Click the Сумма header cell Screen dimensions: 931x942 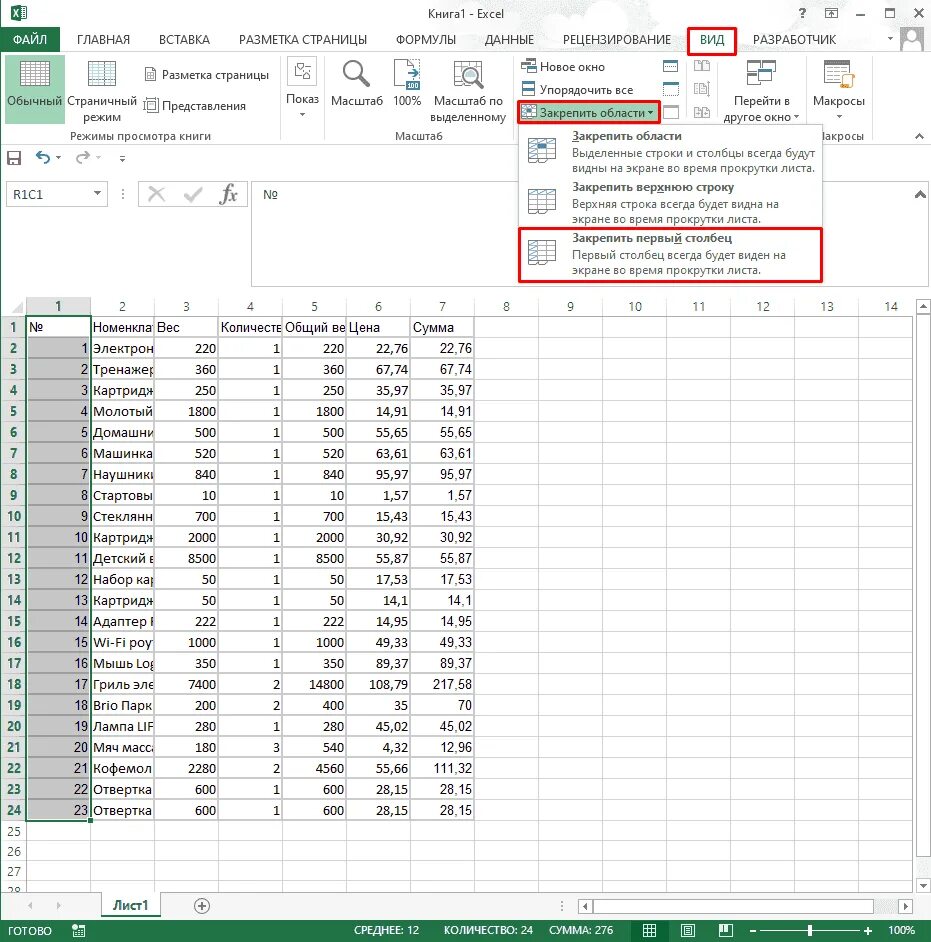click(443, 327)
